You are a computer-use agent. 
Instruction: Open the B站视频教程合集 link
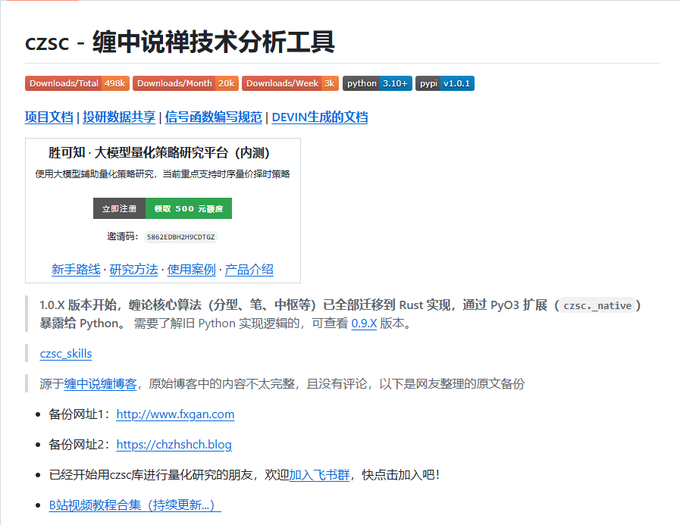(135, 505)
